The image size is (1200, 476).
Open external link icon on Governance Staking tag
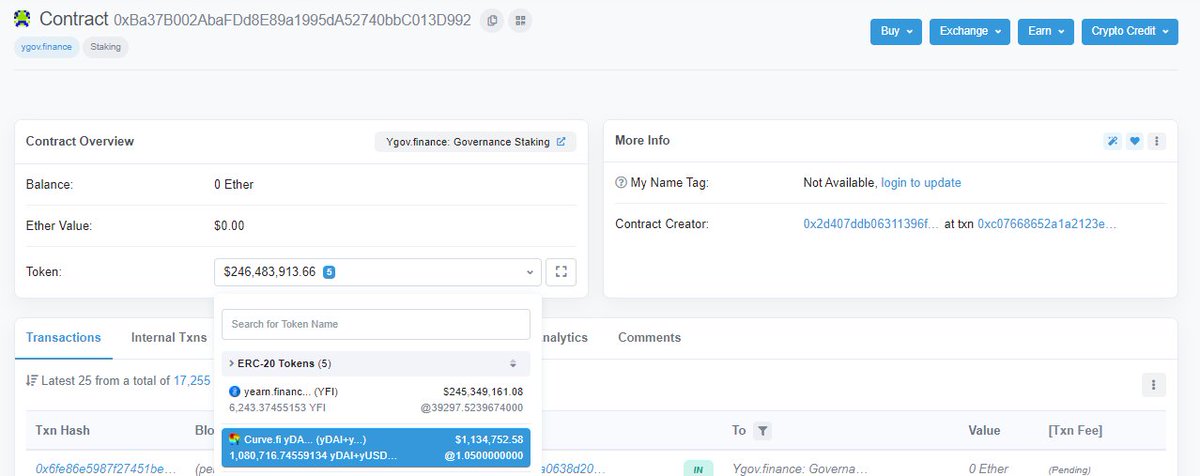click(x=560, y=142)
